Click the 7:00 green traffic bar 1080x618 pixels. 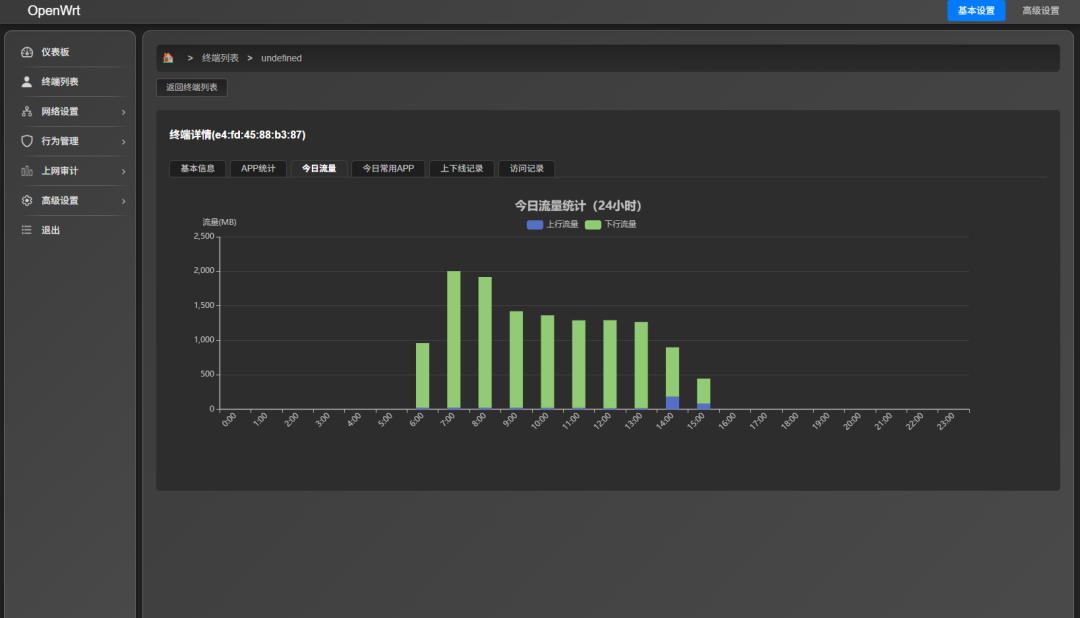tap(453, 340)
